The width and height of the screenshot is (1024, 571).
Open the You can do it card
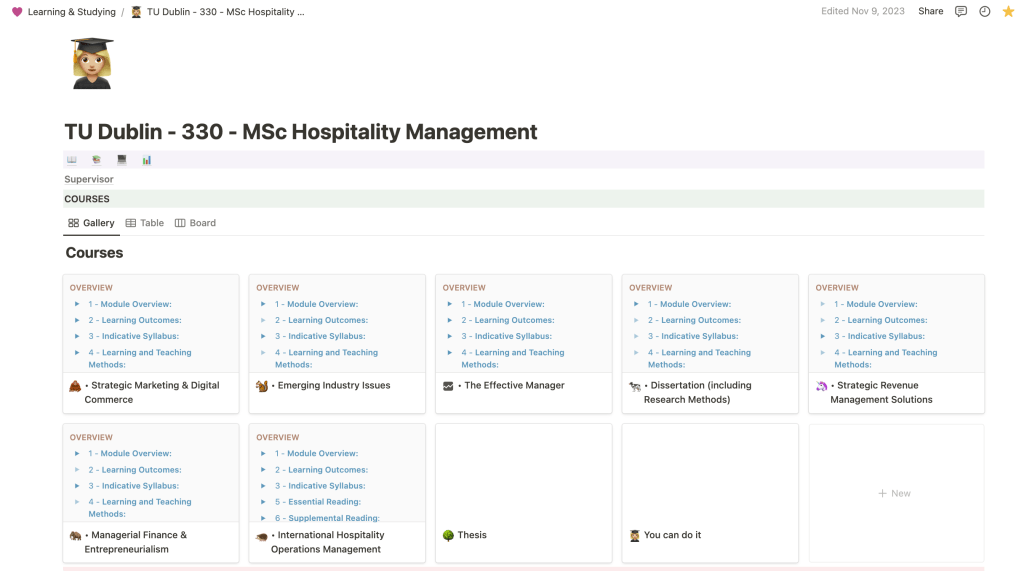(672, 535)
